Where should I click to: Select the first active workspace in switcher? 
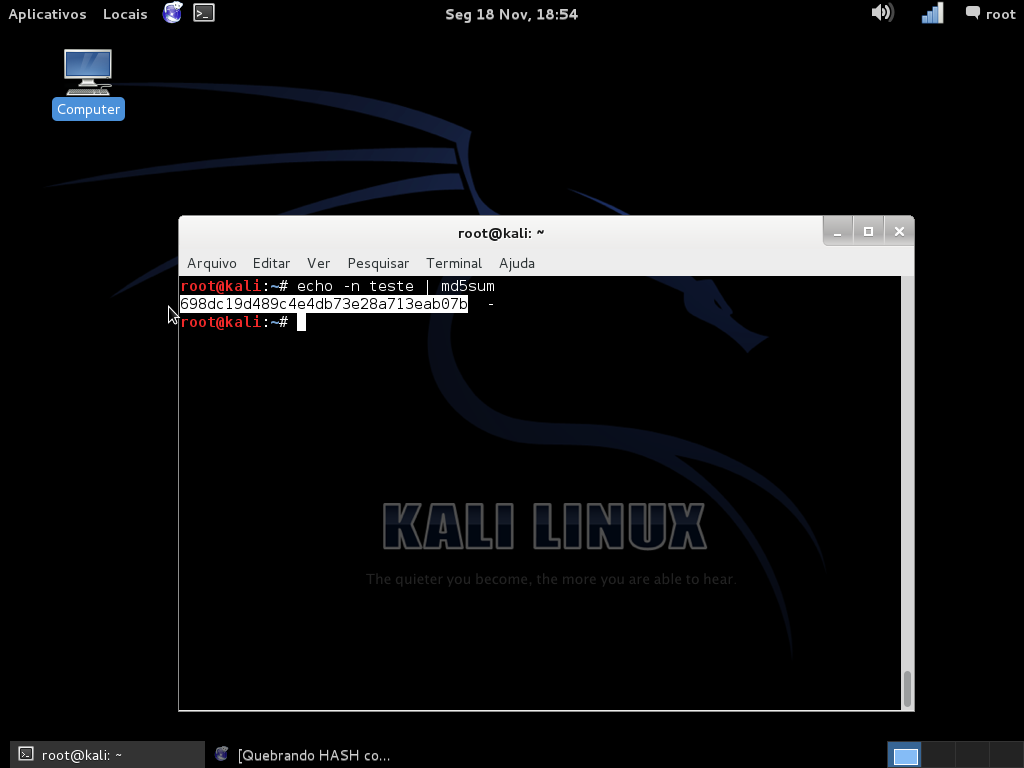[905, 755]
